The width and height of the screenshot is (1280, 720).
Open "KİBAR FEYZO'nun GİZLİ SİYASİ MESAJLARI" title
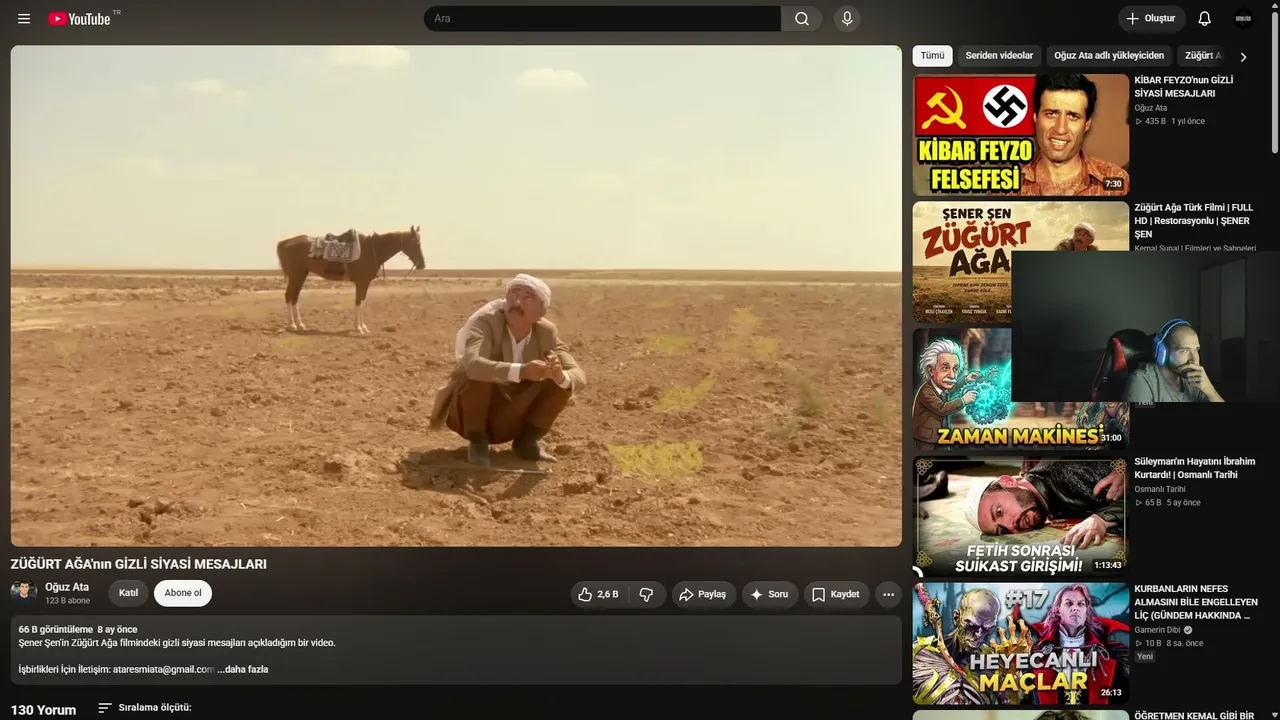1184,87
